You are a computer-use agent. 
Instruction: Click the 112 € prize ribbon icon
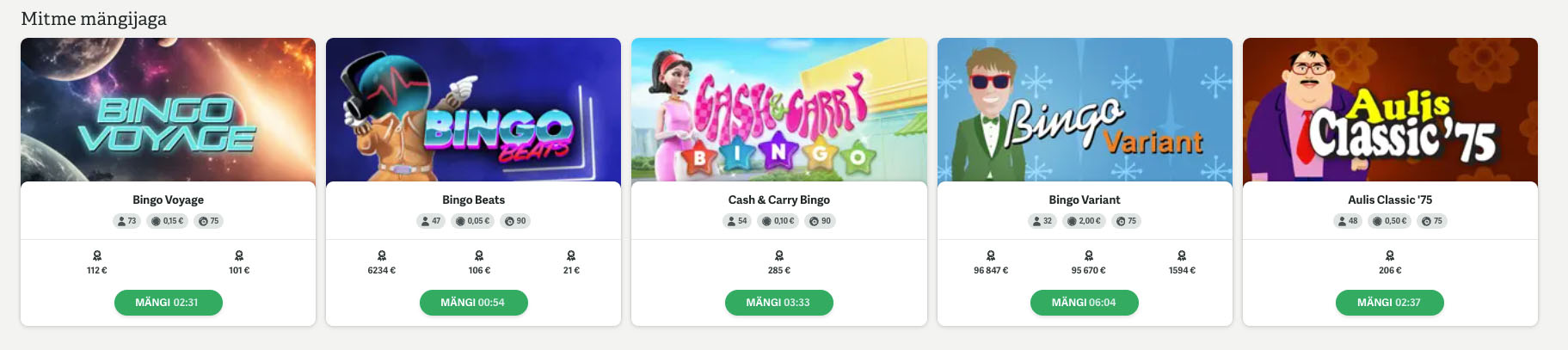97,255
